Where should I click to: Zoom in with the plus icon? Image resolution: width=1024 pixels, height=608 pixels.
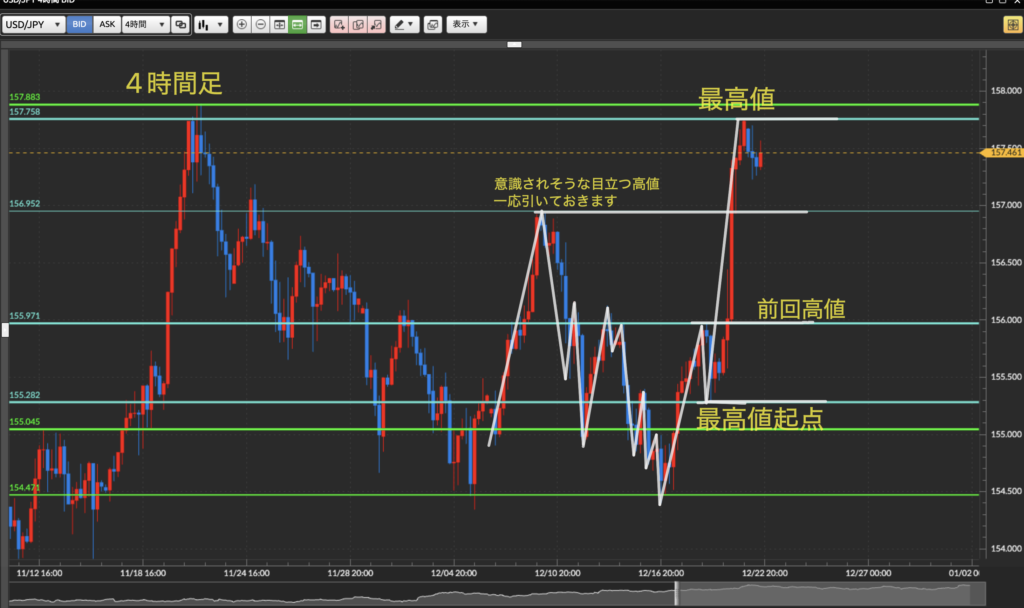tap(242, 24)
